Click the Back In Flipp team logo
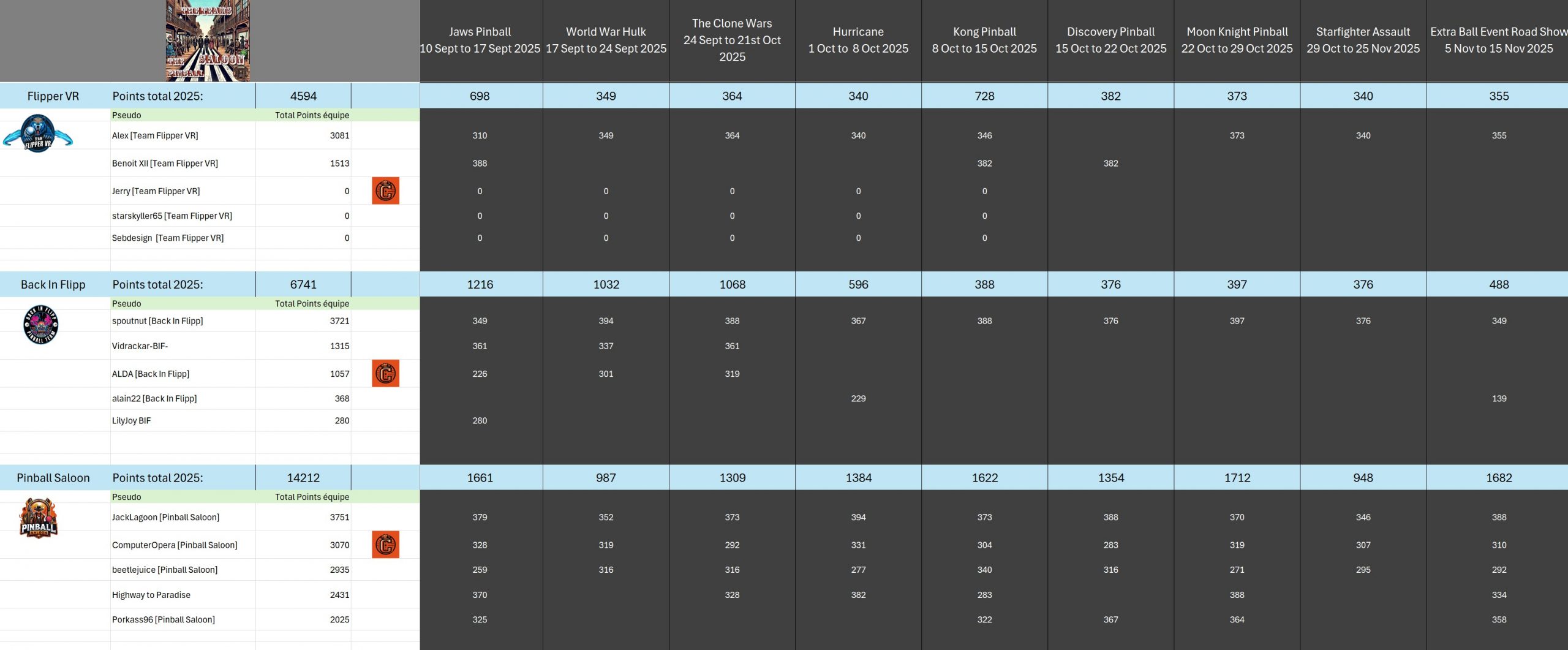Image resolution: width=1568 pixels, height=650 pixels. pyautogui.click(x=40, y=325)
